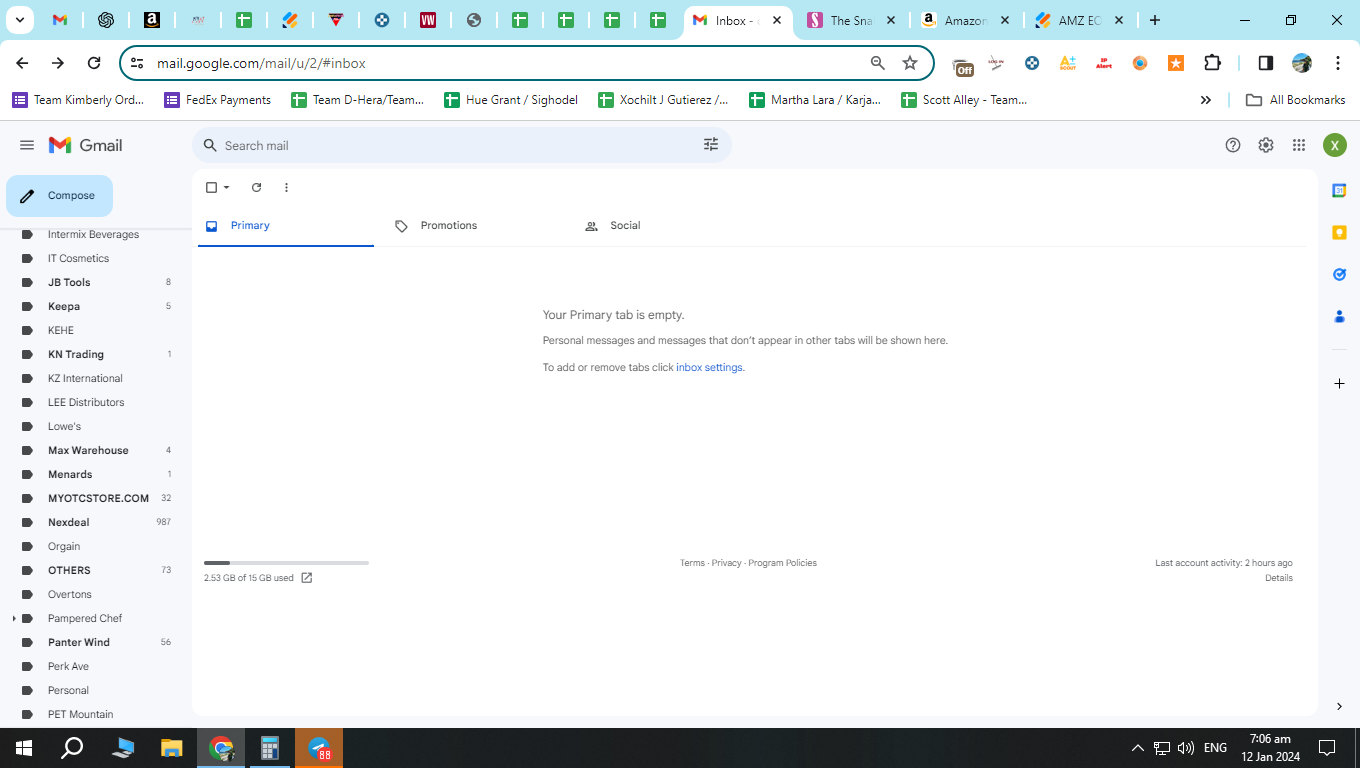This screenshot has height=768, width=1360.
Task: Toggle the browser side panel icon
Action: 1266,63
